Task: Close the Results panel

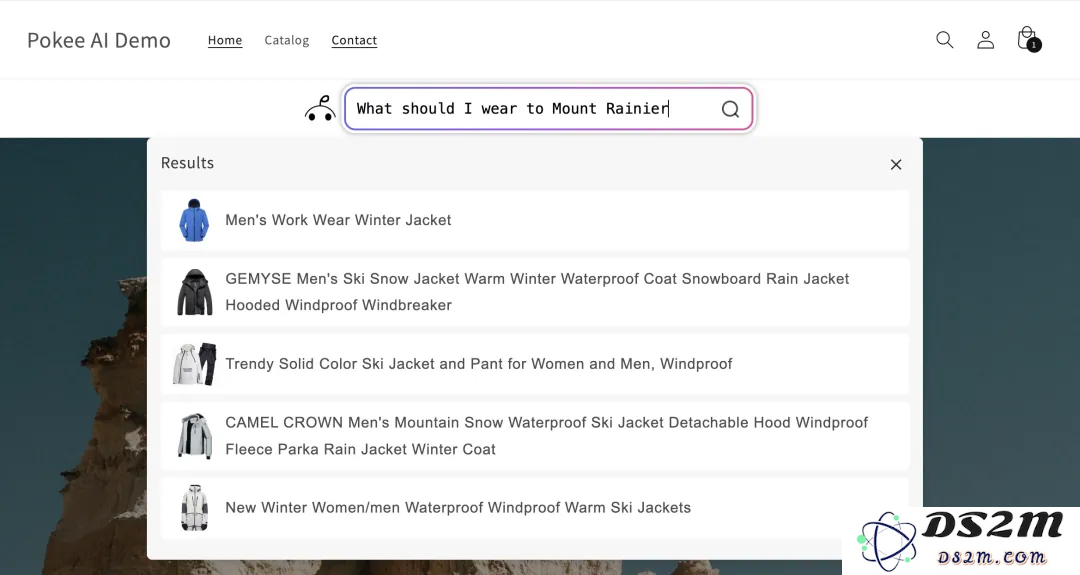Action: click(x=895, y=165)
